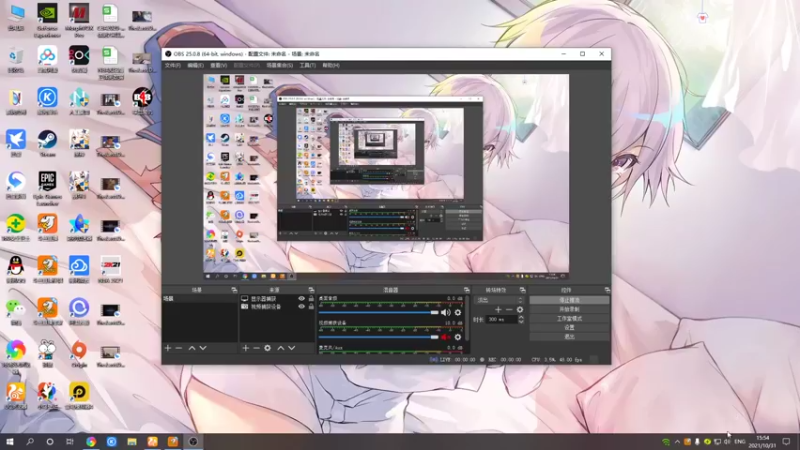Open video capture device audio settings gear
This screenshot has height=450, width=800.
point(458,337)
